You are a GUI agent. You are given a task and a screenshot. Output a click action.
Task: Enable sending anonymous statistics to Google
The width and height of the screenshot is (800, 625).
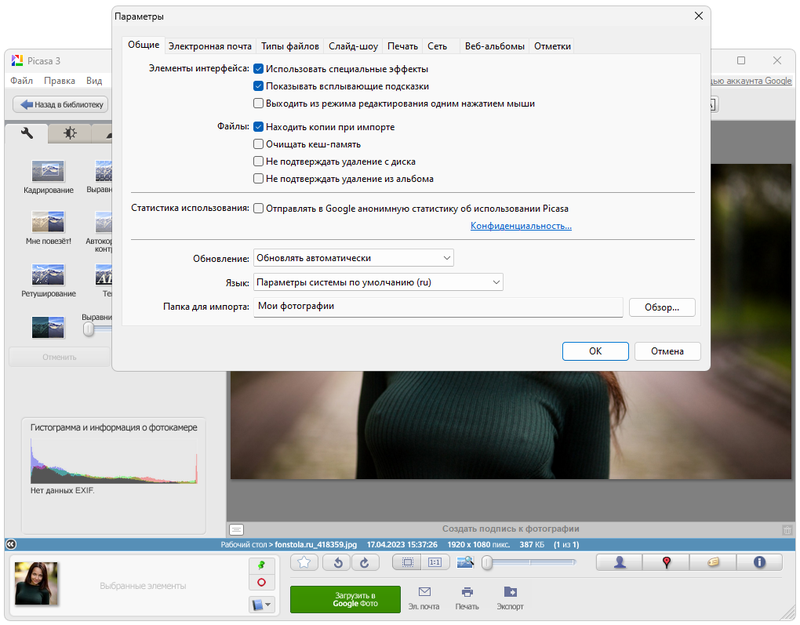(x=259, y=209)
